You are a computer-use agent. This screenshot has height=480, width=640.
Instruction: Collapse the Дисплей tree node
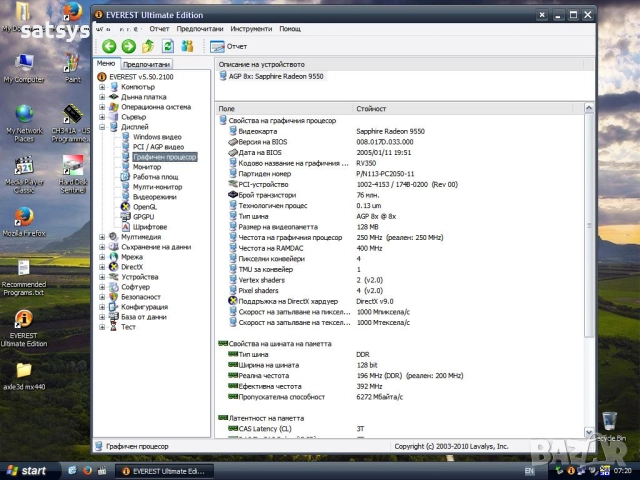(x=102, y=127)
